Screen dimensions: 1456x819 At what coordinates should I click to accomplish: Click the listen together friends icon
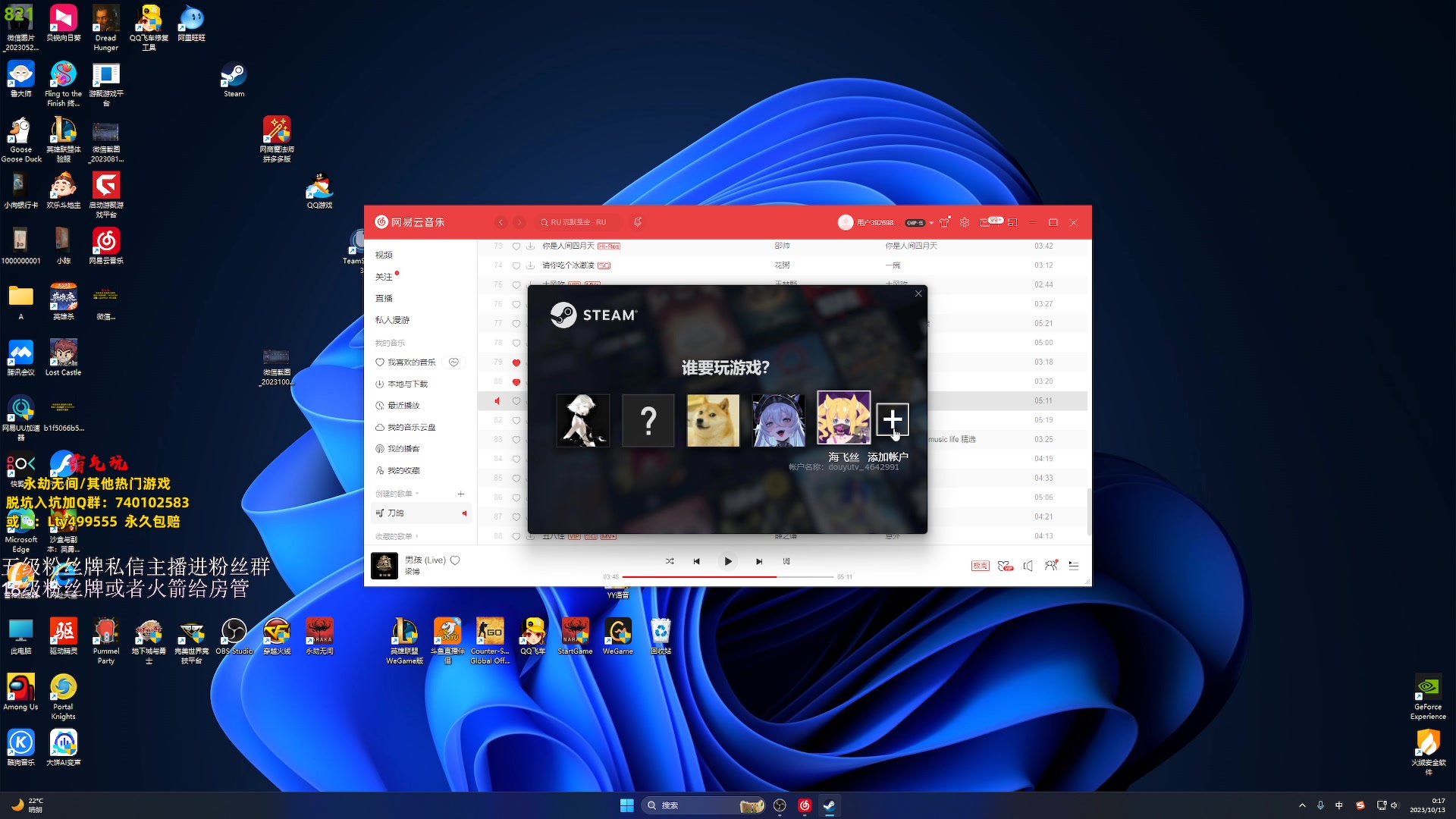(1050, 566)
